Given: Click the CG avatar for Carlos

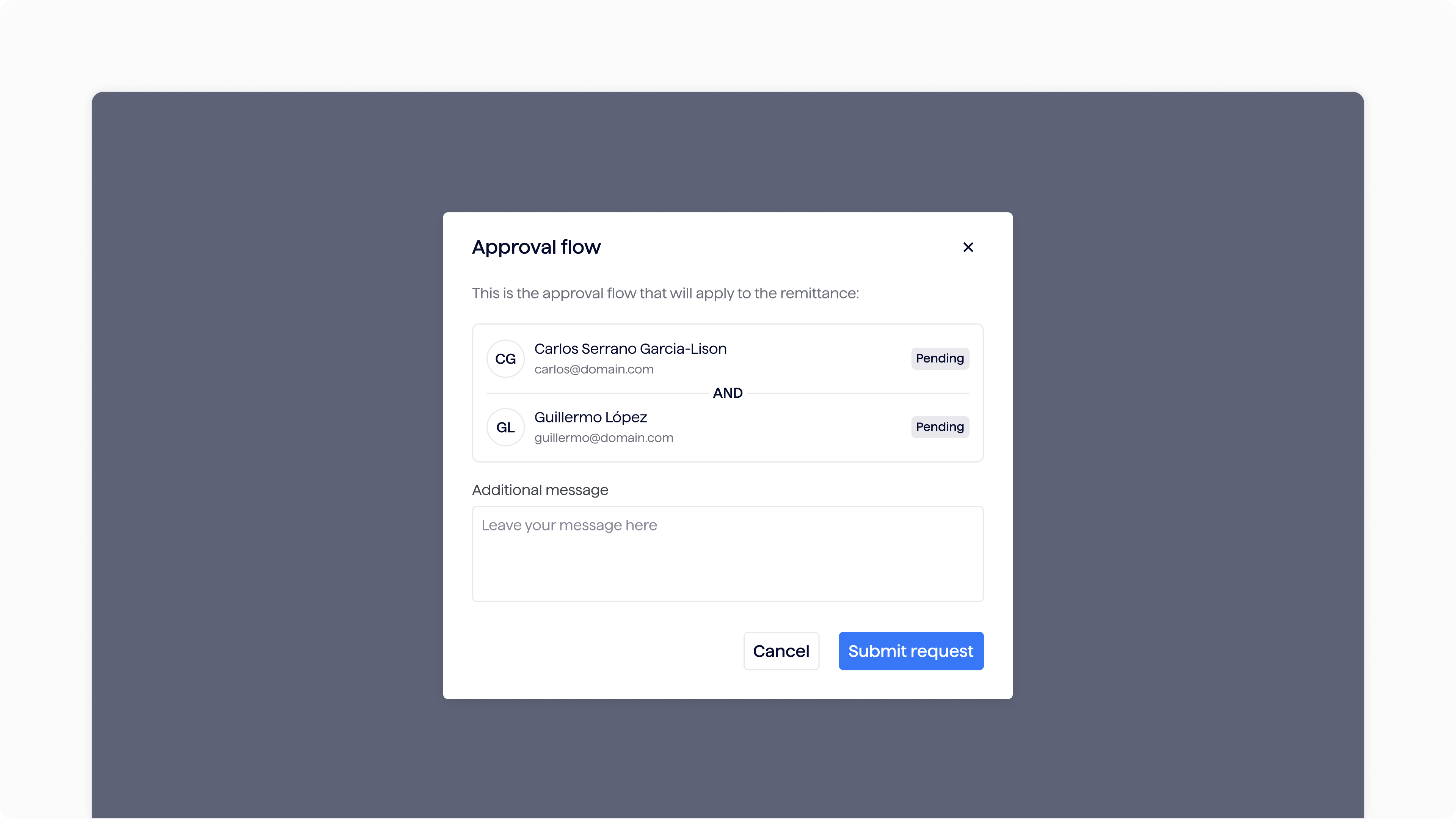Looking at the screenshot, I should [x=505, y=358].
